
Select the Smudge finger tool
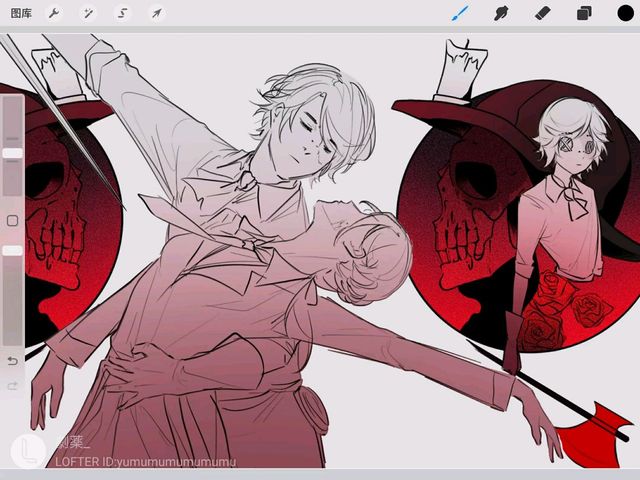pyautogui.click(x=502, y=13)
